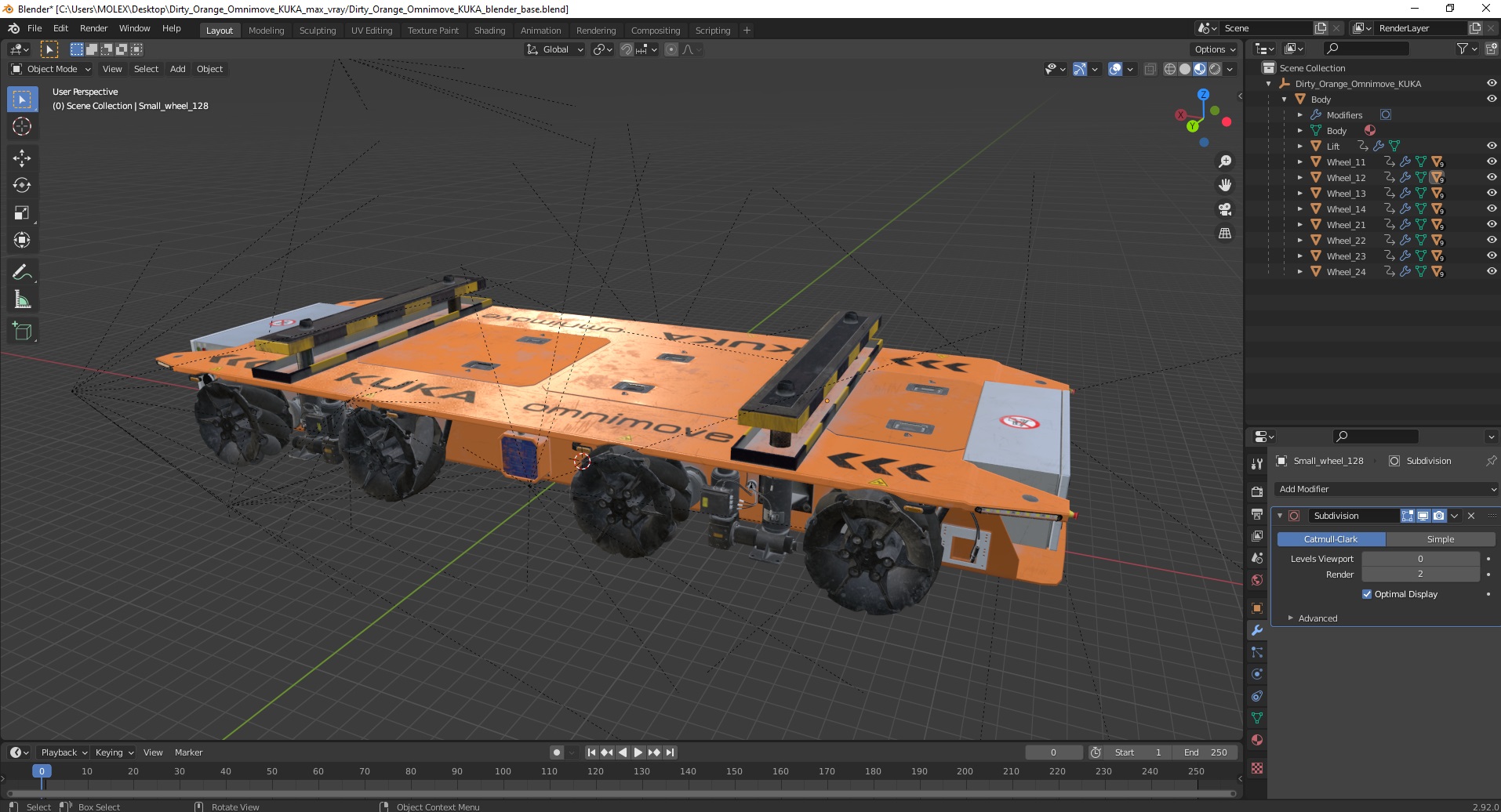Select the Measure tool
Screen dimensions: 1501x812
point(22,299)
